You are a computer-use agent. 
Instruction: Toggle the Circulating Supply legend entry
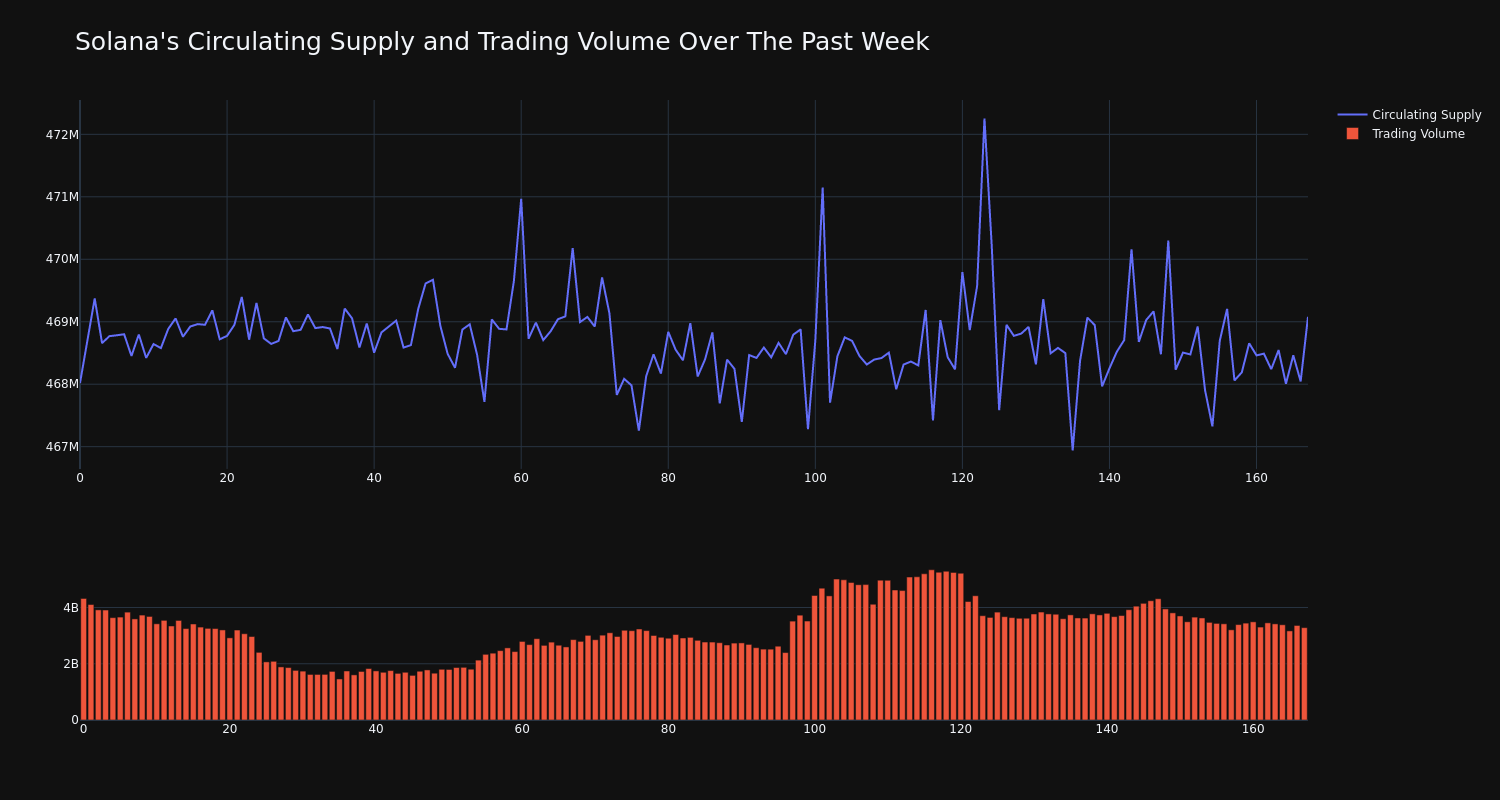tap(1409, 115)
